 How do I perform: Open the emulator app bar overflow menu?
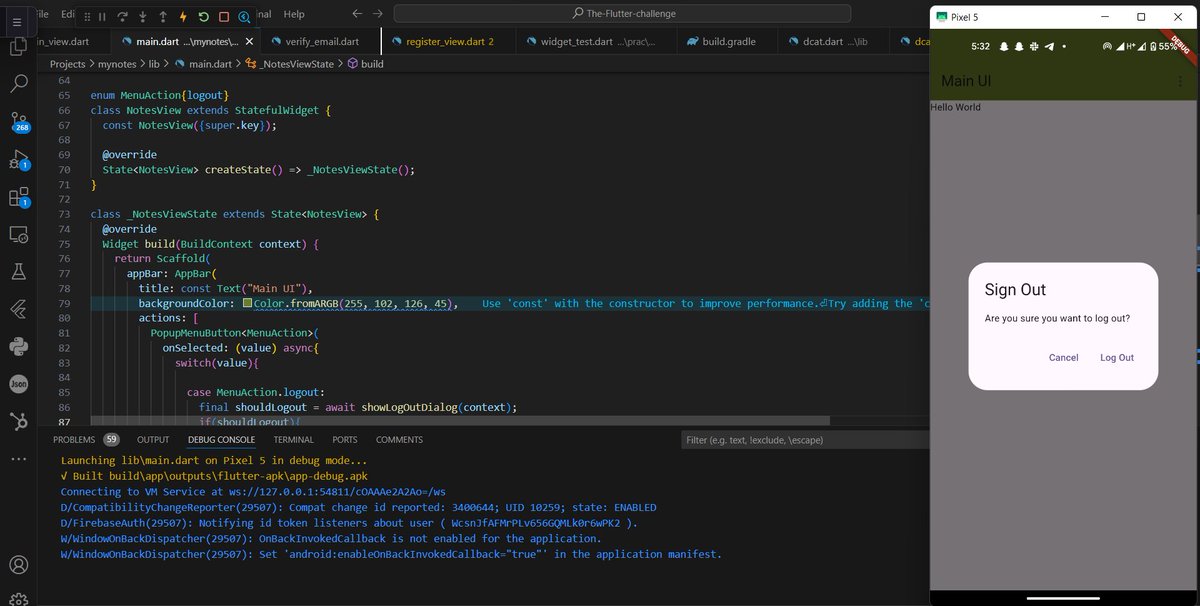point(1180,81)
